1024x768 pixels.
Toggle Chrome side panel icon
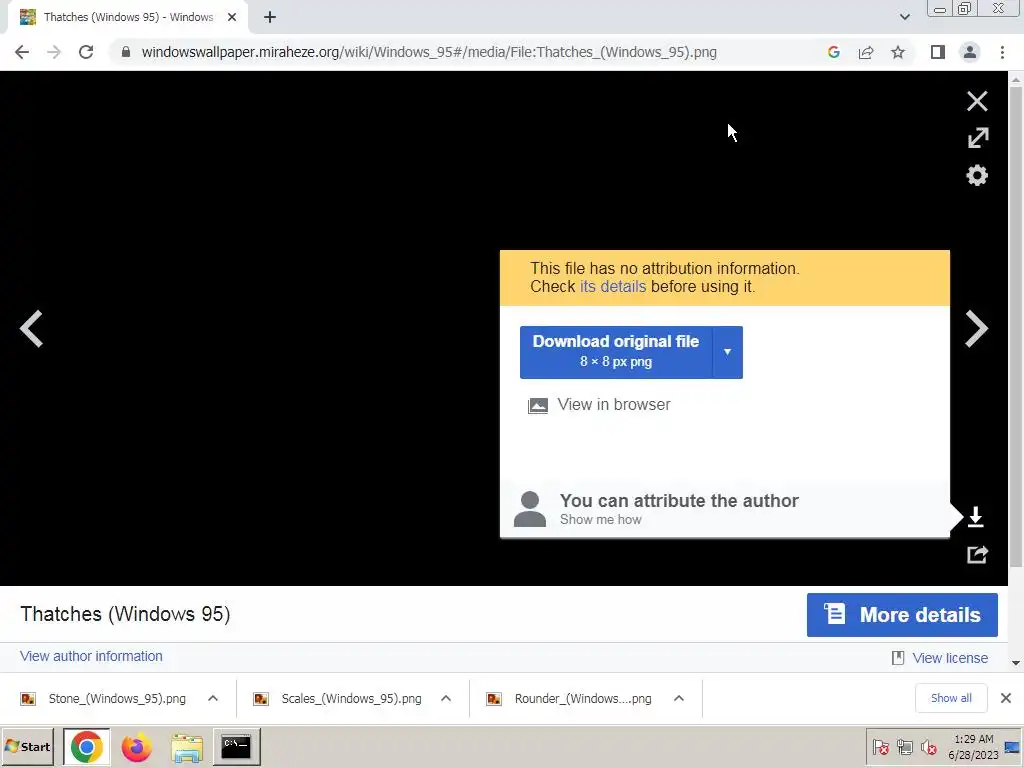pos(938,52)
